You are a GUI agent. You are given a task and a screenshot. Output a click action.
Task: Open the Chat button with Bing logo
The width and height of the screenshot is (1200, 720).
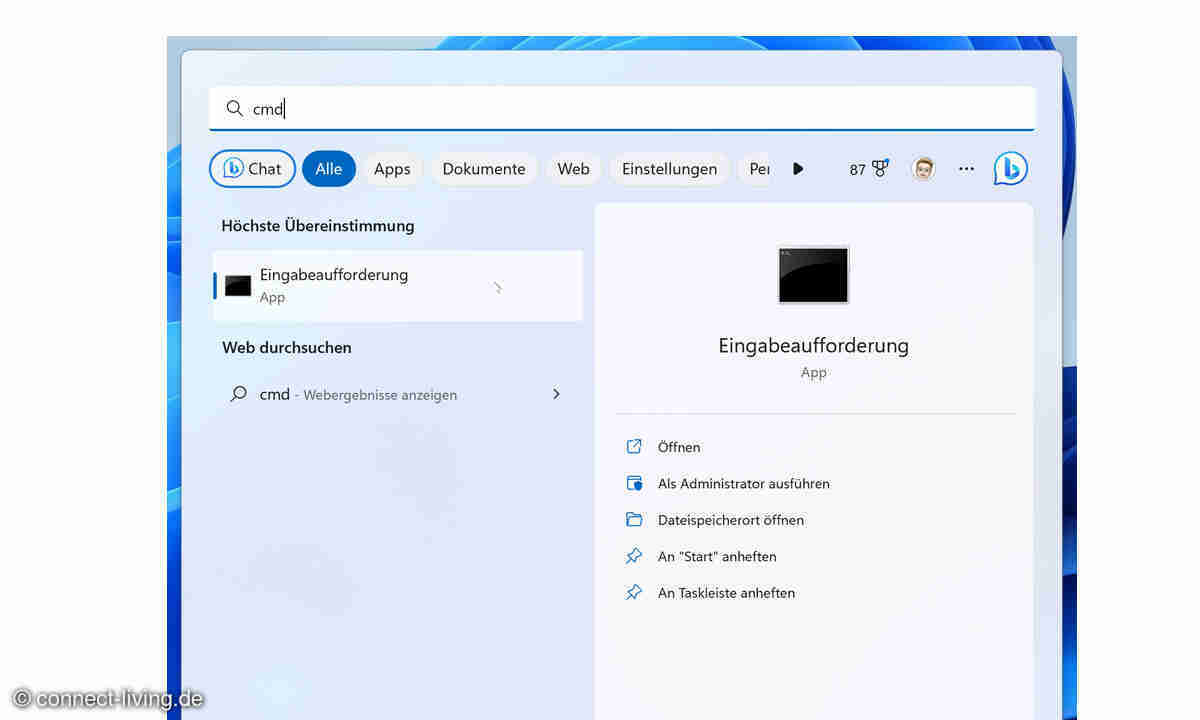(252, 169)
